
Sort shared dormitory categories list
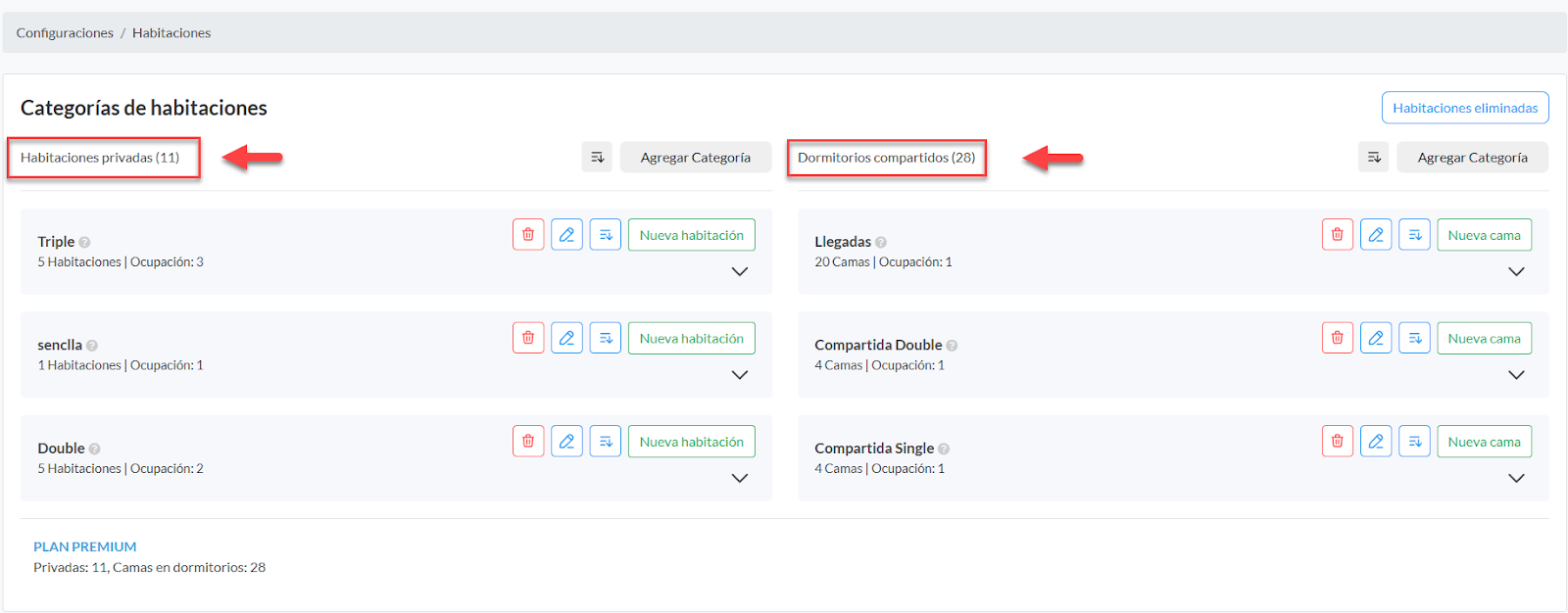pos(1374,157)
